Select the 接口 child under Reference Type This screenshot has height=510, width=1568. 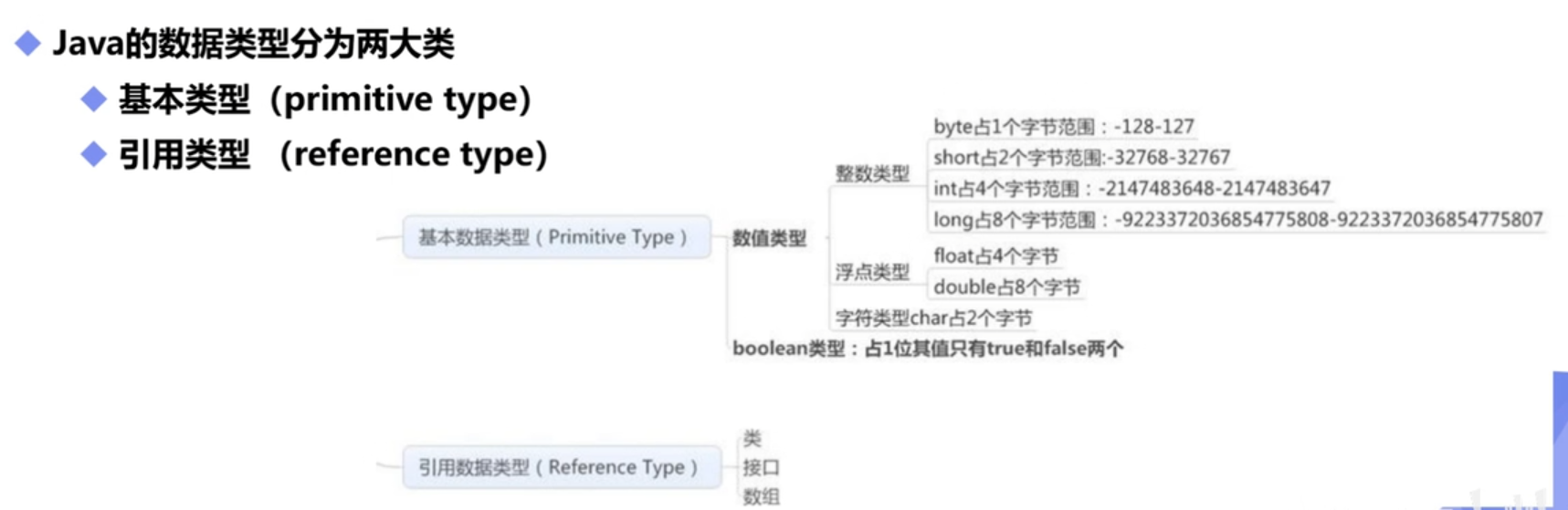point(761,467)
